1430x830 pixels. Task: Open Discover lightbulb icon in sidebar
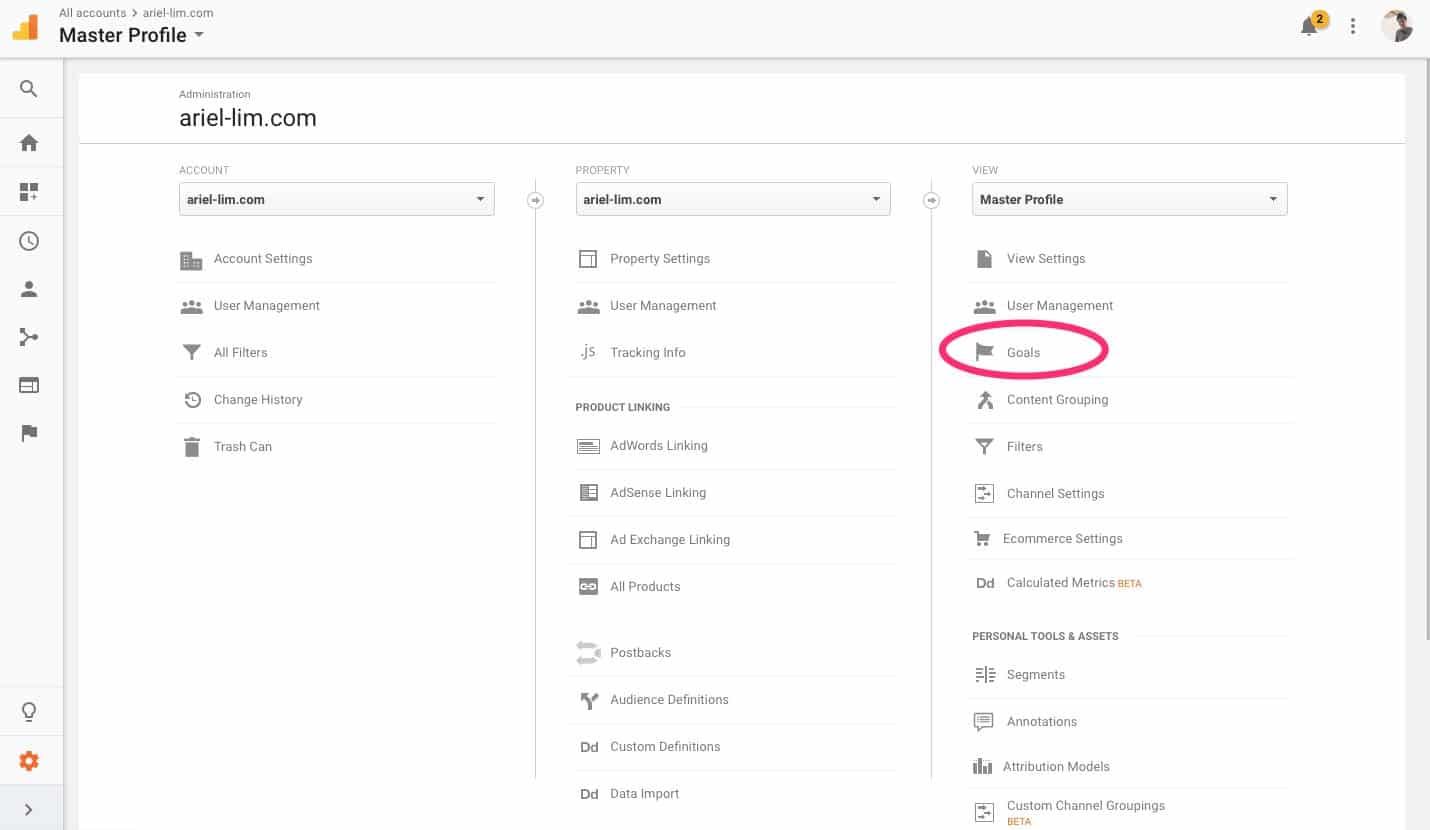(29, 712)
